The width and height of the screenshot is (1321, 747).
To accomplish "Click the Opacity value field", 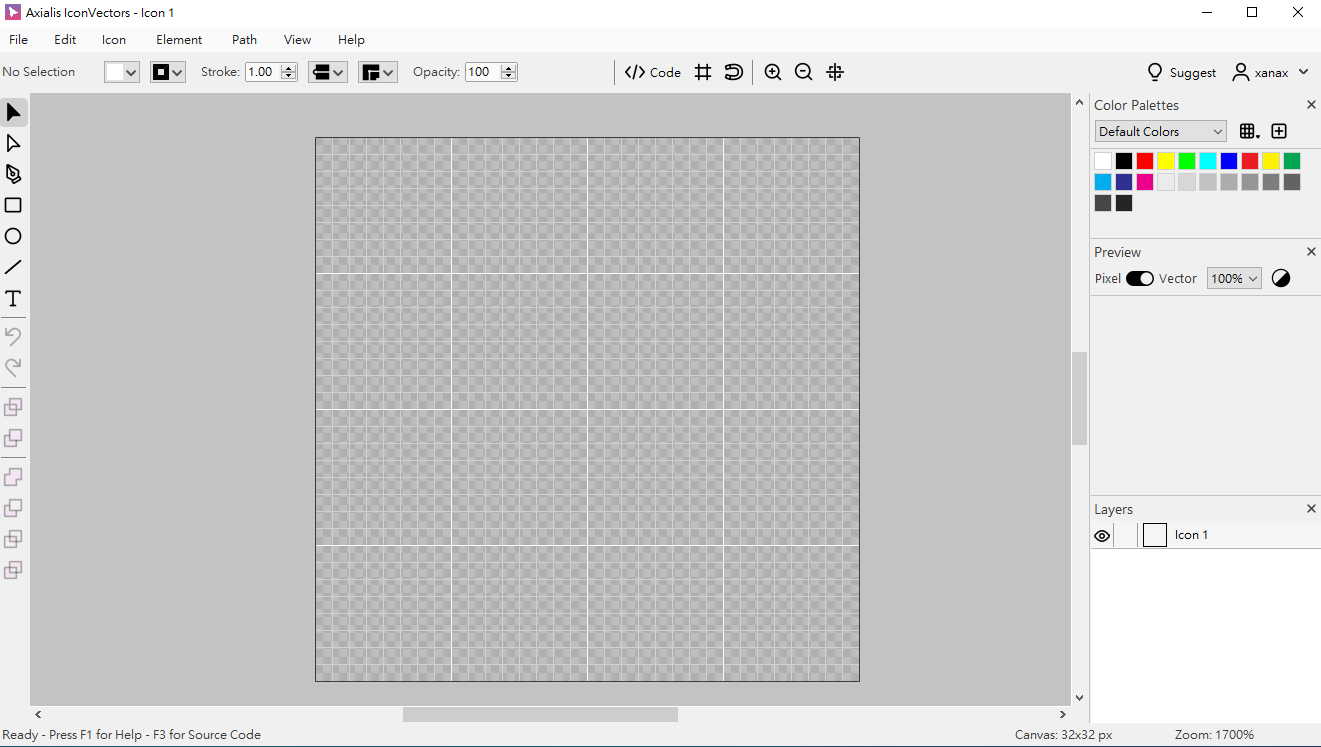I will pyautogui.click(x=482, y=72).
